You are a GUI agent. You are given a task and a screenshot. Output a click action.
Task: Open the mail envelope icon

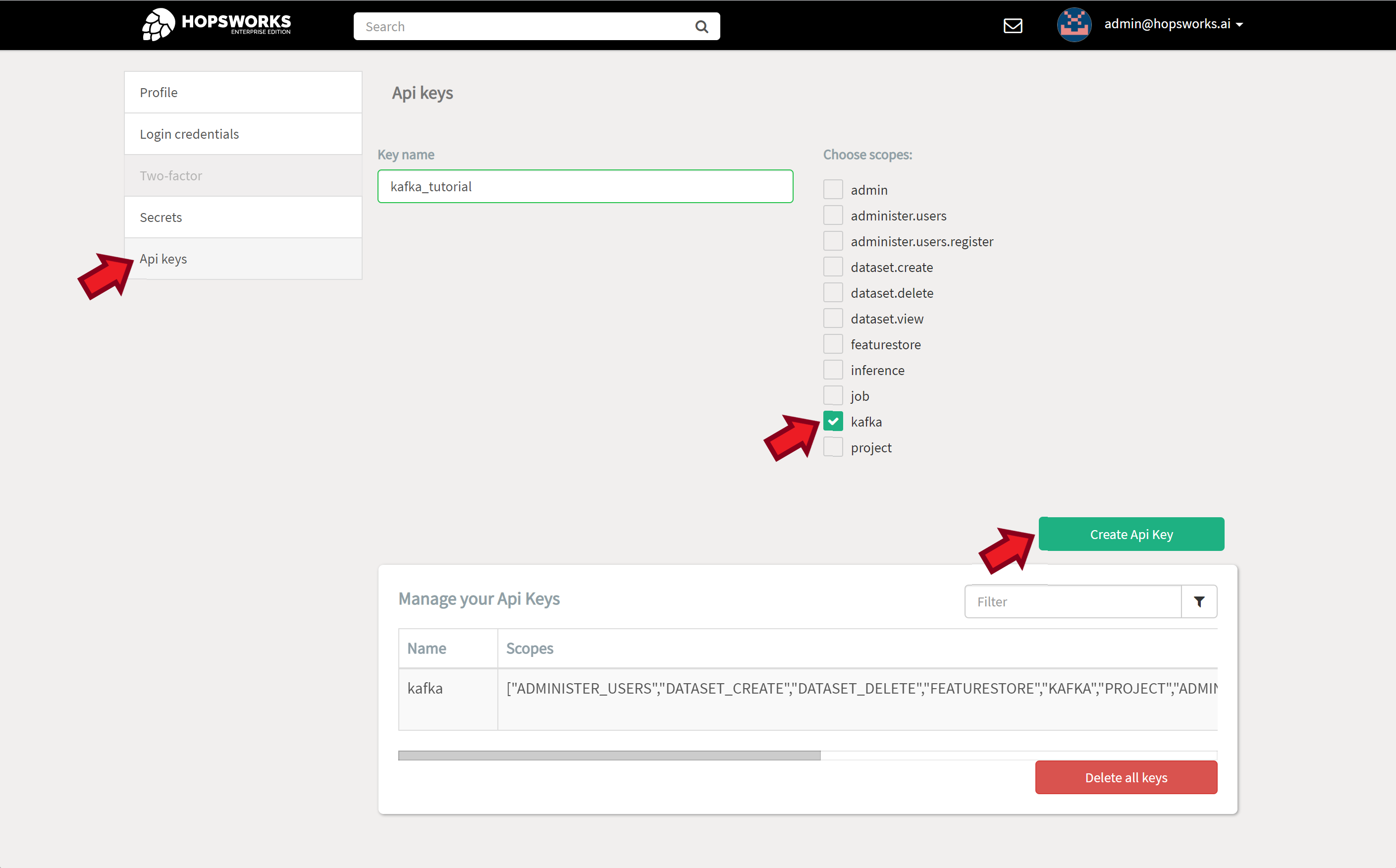tap(1013, 25)
